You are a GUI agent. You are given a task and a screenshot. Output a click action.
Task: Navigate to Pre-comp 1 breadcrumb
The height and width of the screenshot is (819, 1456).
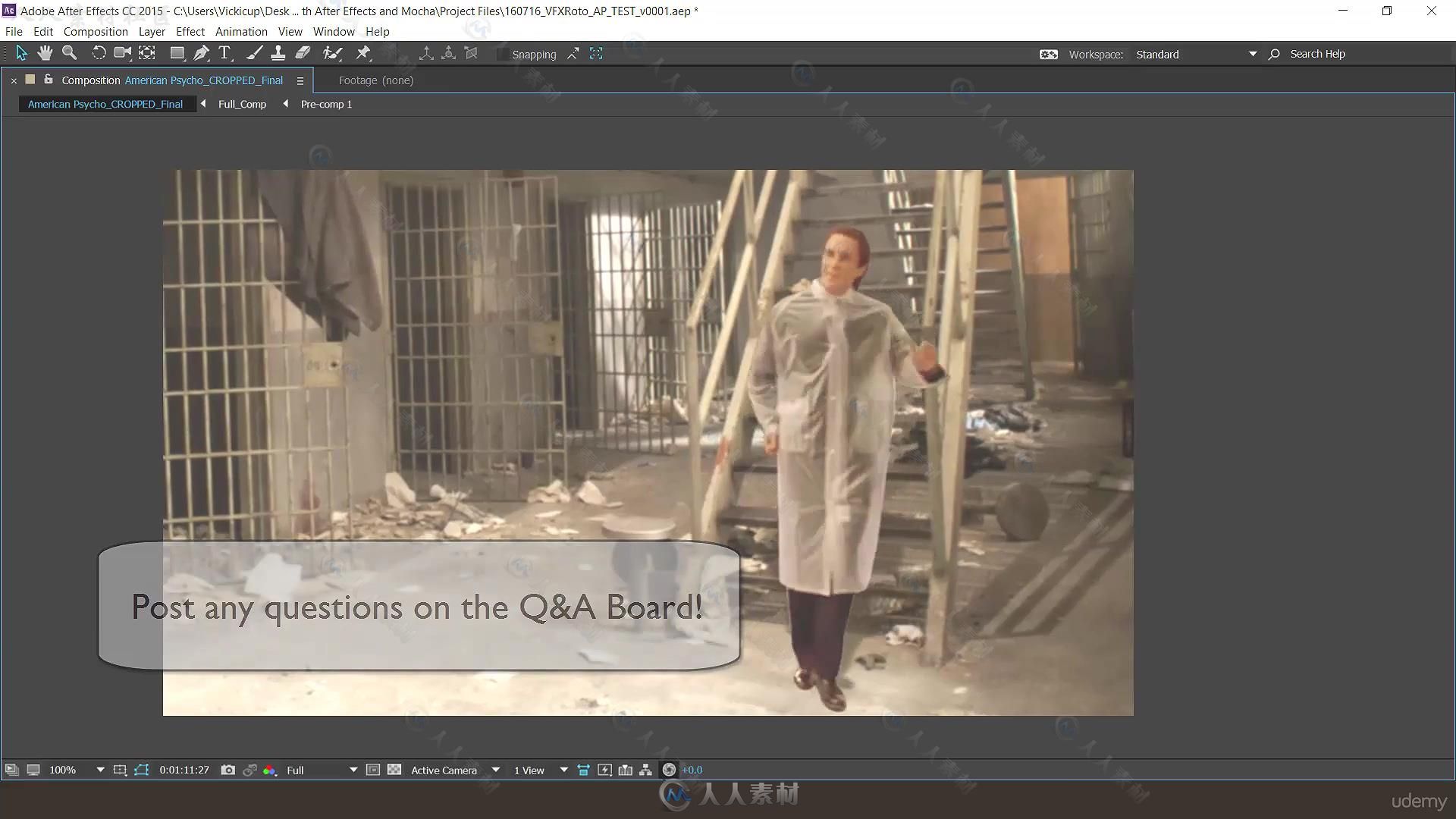326,104
